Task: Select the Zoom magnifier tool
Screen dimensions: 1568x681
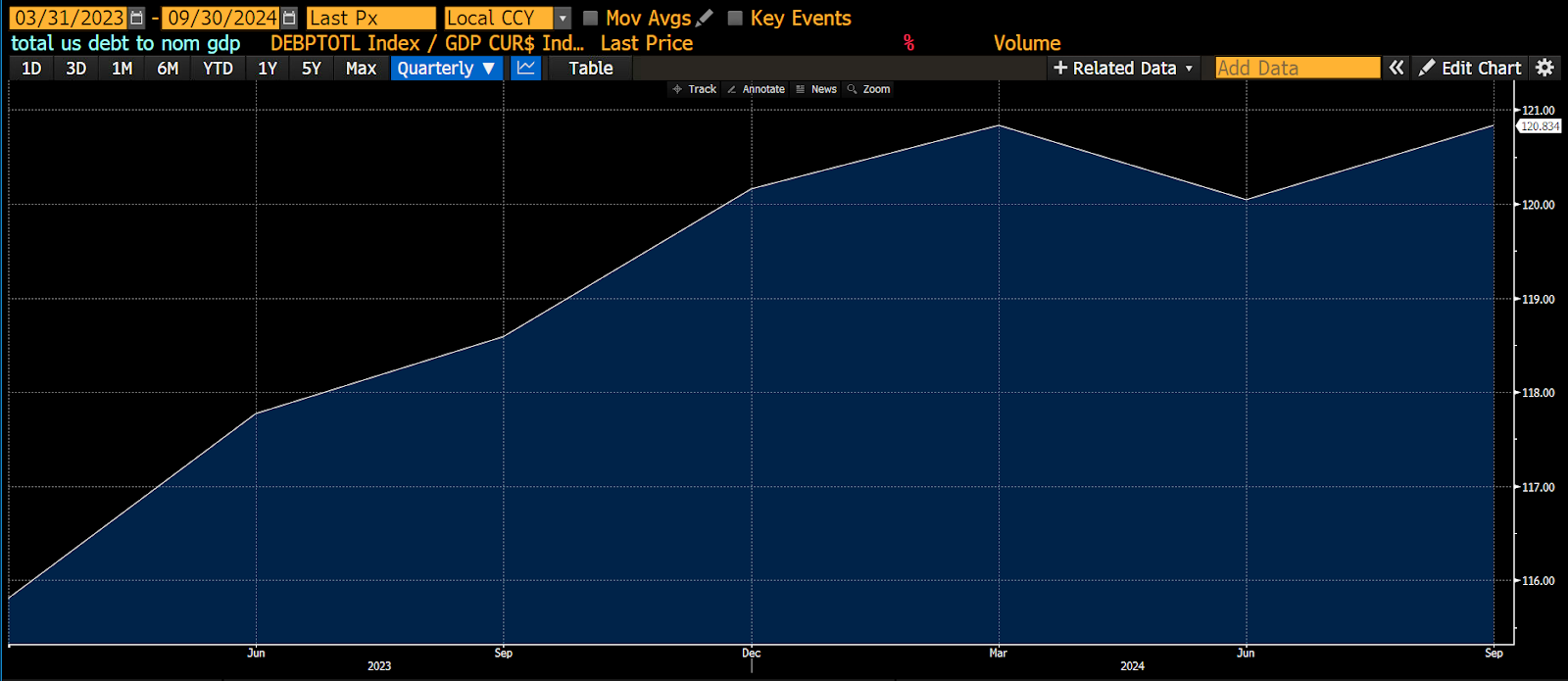Action: coord(868,89)
